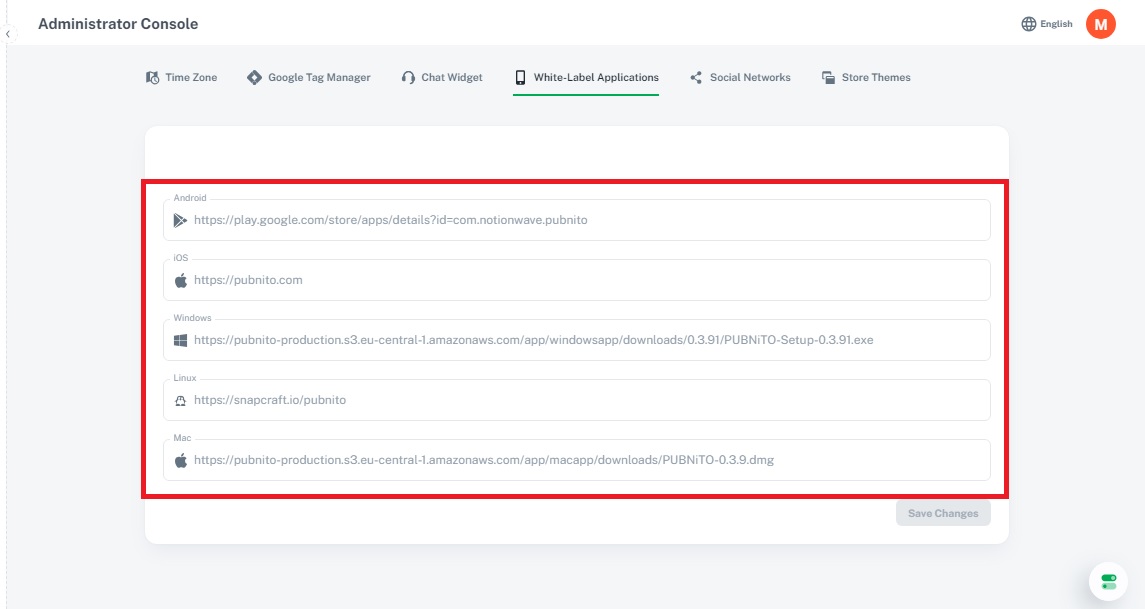
Task: Collapse sidebar using left chevron arrow
Action: coord(8,34)
